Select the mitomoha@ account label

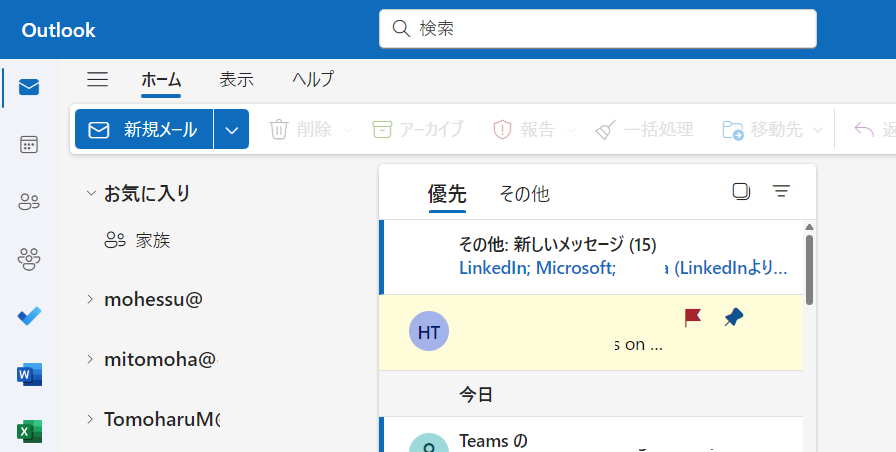[161, 359]
